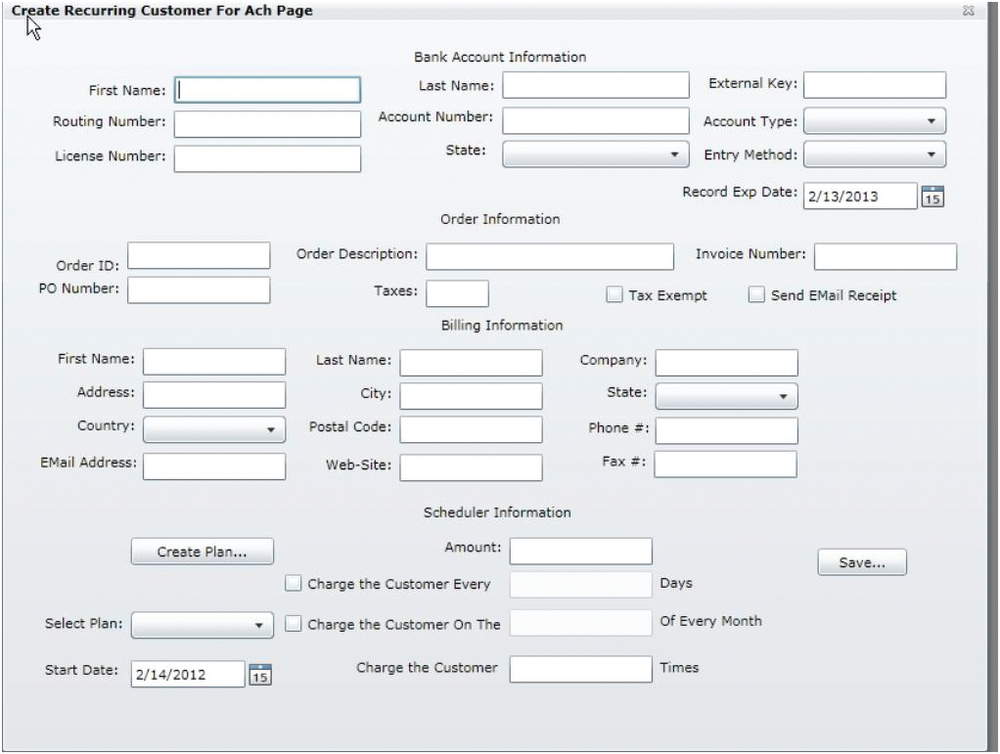Click the EMail Address field
This screenshot has width=1000, height=754.
point(213,466)
